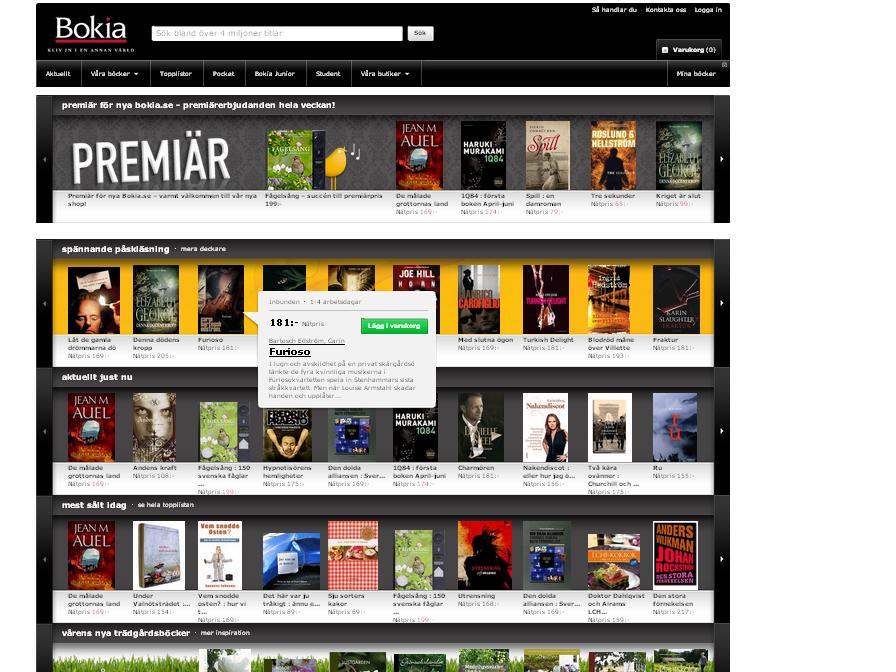Click left arrow of spännande påskläsning row

coord(44,304)
